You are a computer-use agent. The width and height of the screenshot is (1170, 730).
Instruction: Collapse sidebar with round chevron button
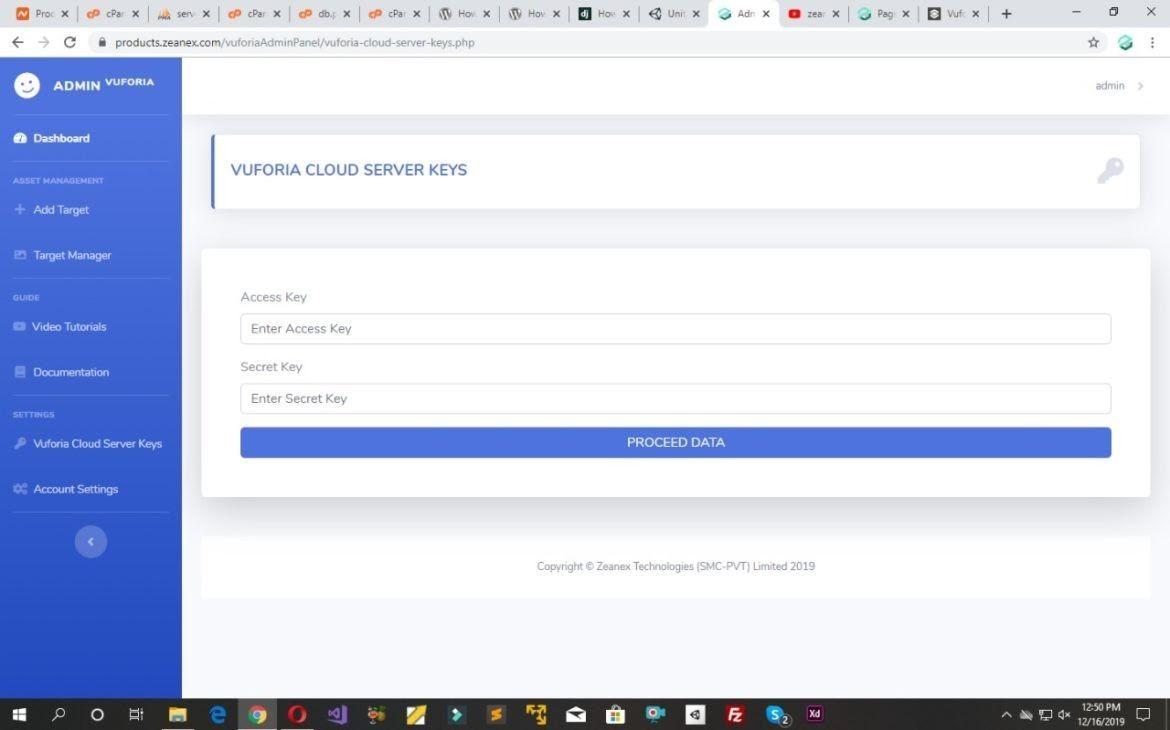coord(91,542)
